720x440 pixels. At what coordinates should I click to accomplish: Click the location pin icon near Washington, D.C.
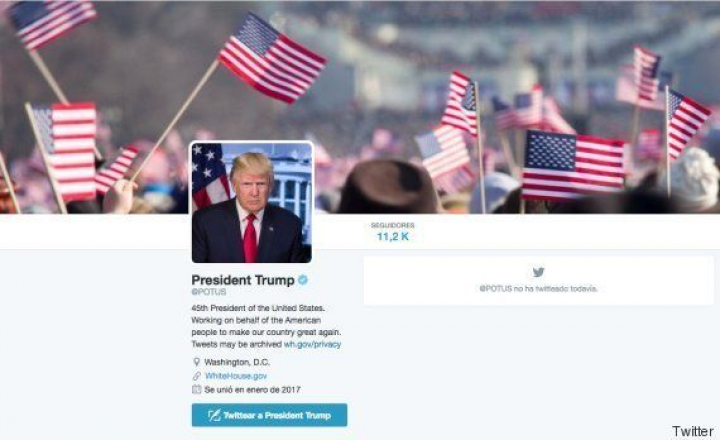tap(197, 362)
